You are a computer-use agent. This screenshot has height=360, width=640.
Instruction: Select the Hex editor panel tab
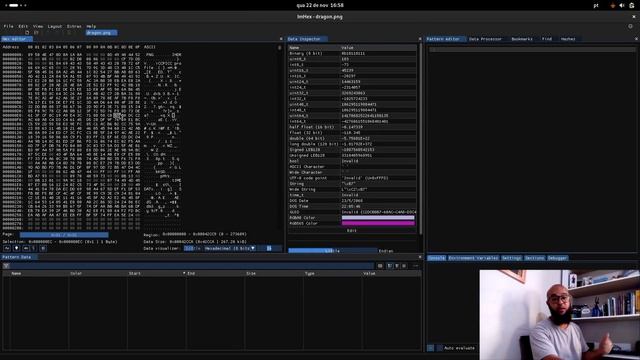[x=16, y=39]
